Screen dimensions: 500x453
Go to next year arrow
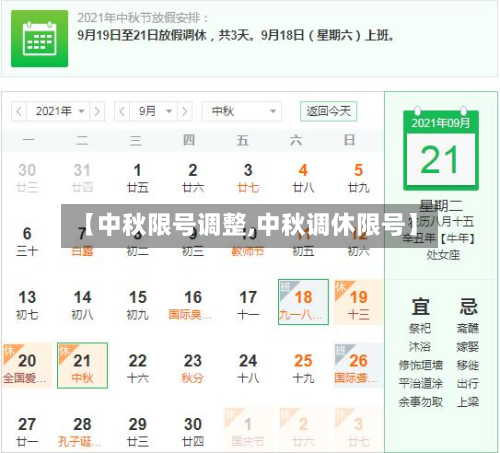click(x=97, y=111)
